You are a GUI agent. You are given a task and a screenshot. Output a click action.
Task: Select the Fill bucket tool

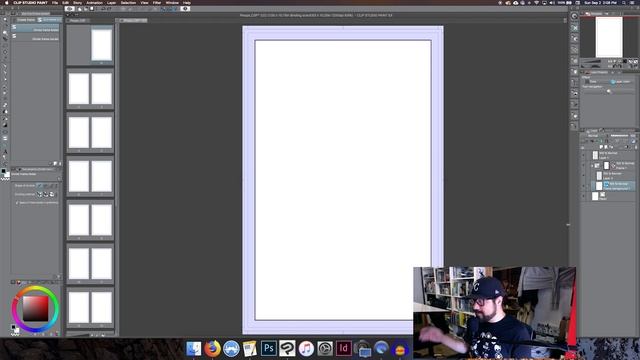(5, 118)
